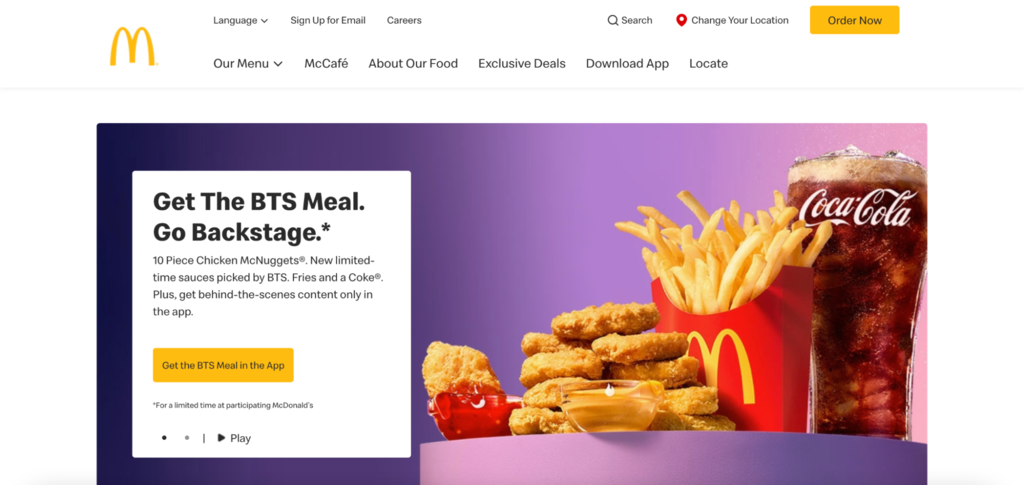Click the Locate nav link

point(709,63)
